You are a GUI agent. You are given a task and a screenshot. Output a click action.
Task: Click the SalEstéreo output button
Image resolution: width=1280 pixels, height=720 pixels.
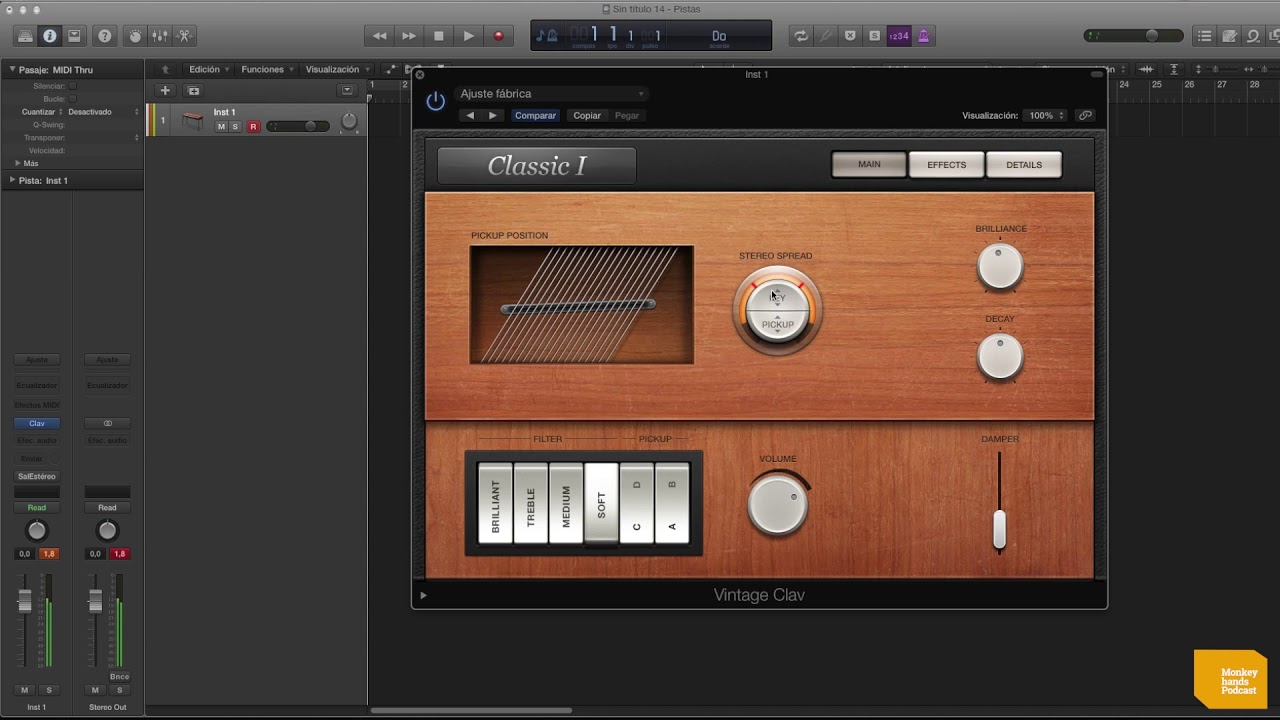click(x=37, y=476)
